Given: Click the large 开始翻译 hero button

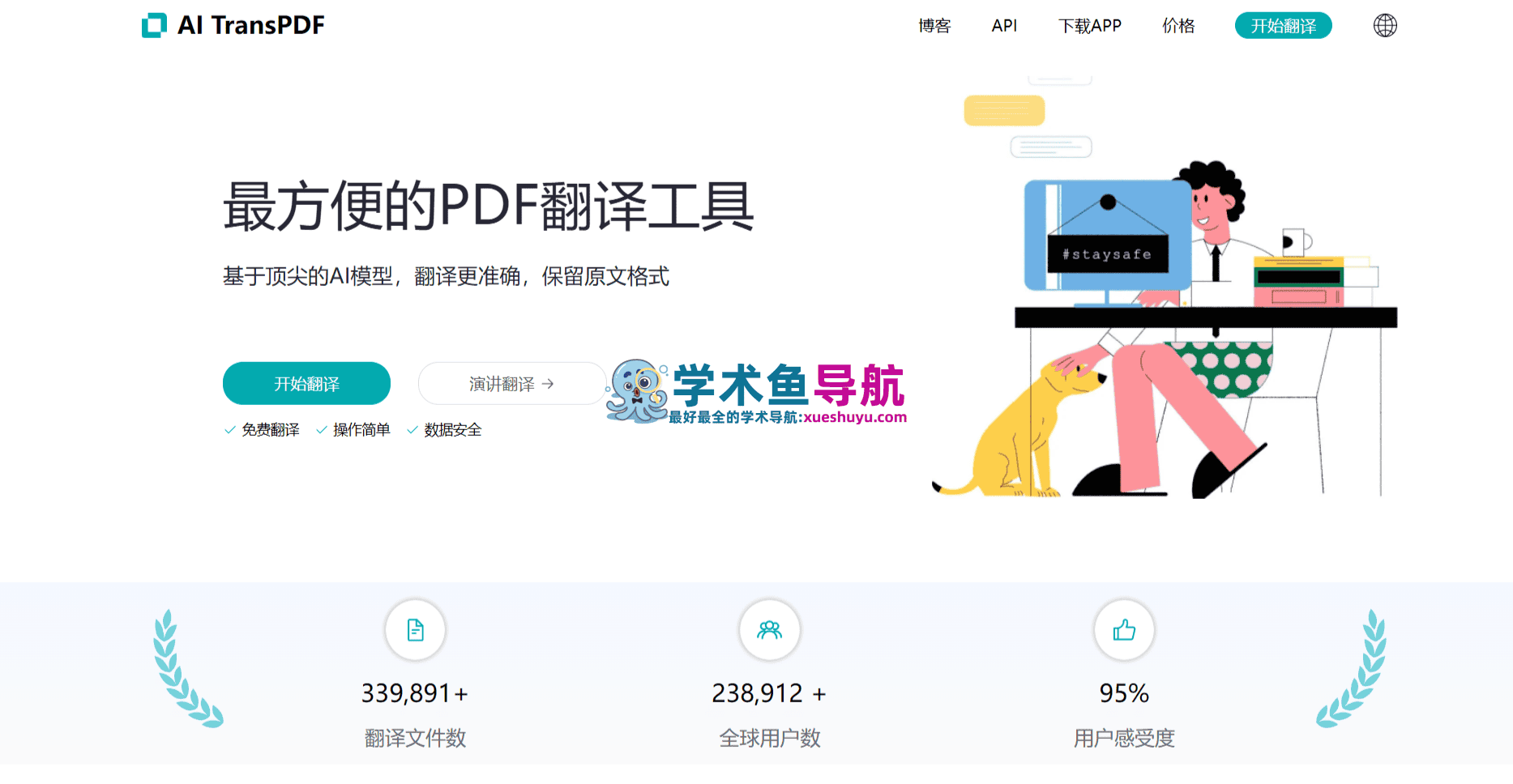Looking at the screenshot, I should [x=306, y=383].
